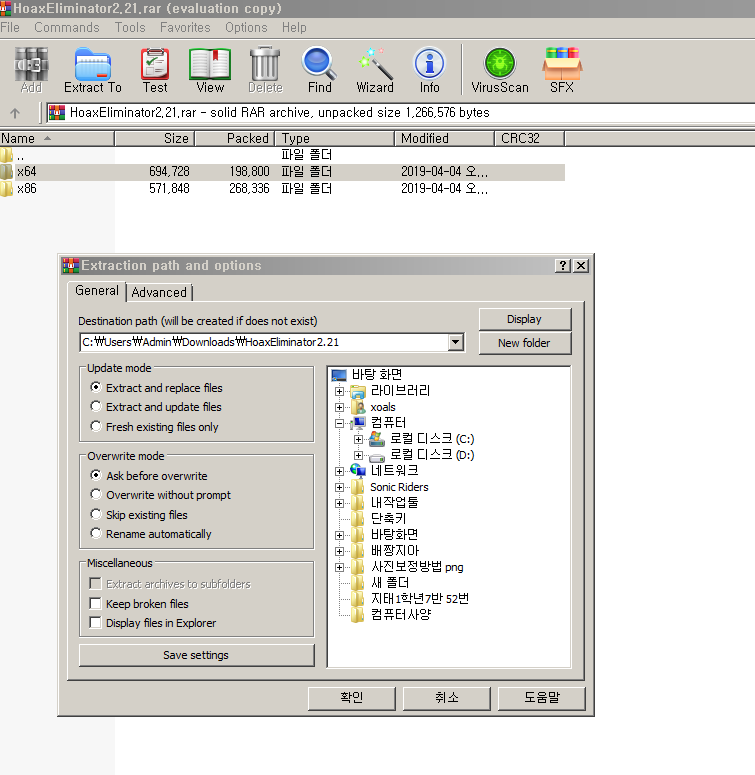Click the Find magnifier icon
The image size is (755, 775).
319,64
